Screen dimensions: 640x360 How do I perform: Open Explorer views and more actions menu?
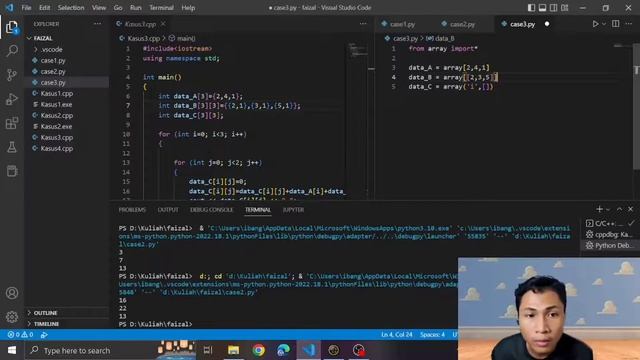[97, 24]
